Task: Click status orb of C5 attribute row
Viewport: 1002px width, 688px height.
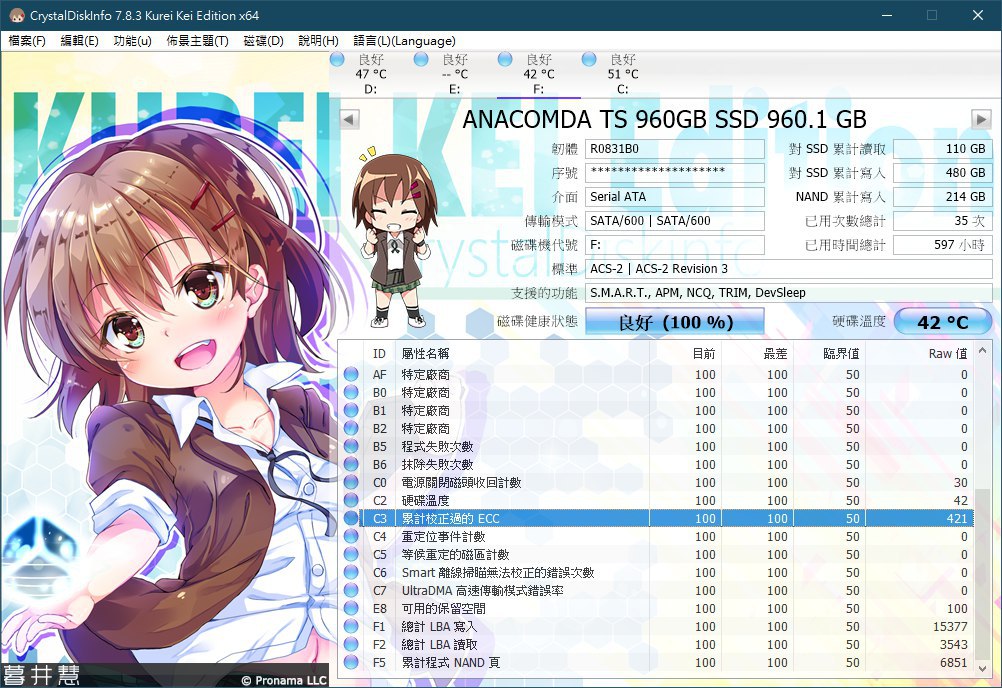Action: coord(351,554)
